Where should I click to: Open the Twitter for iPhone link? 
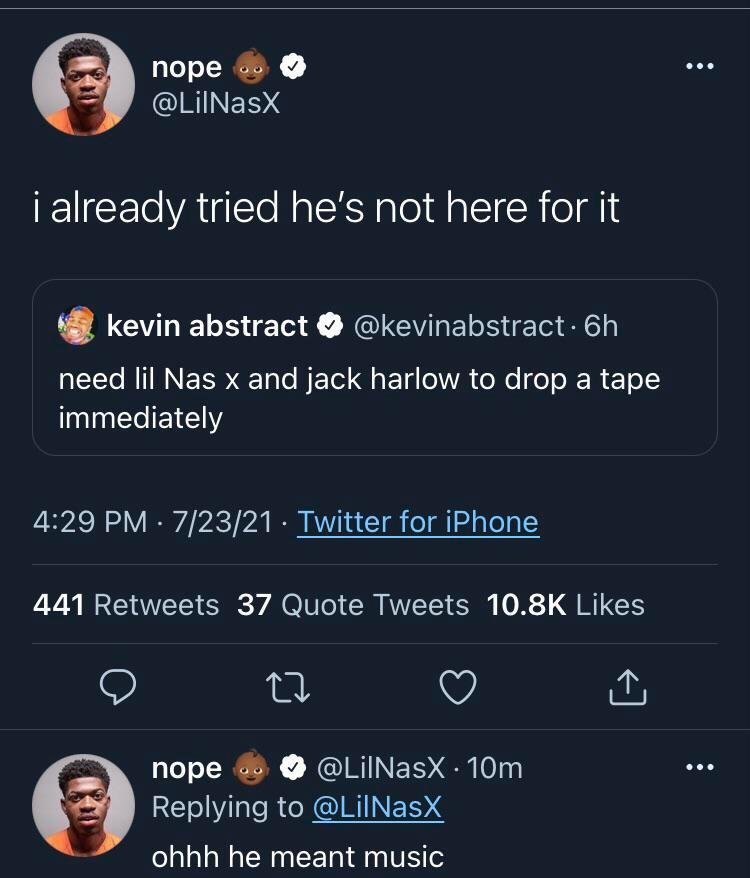418,522
